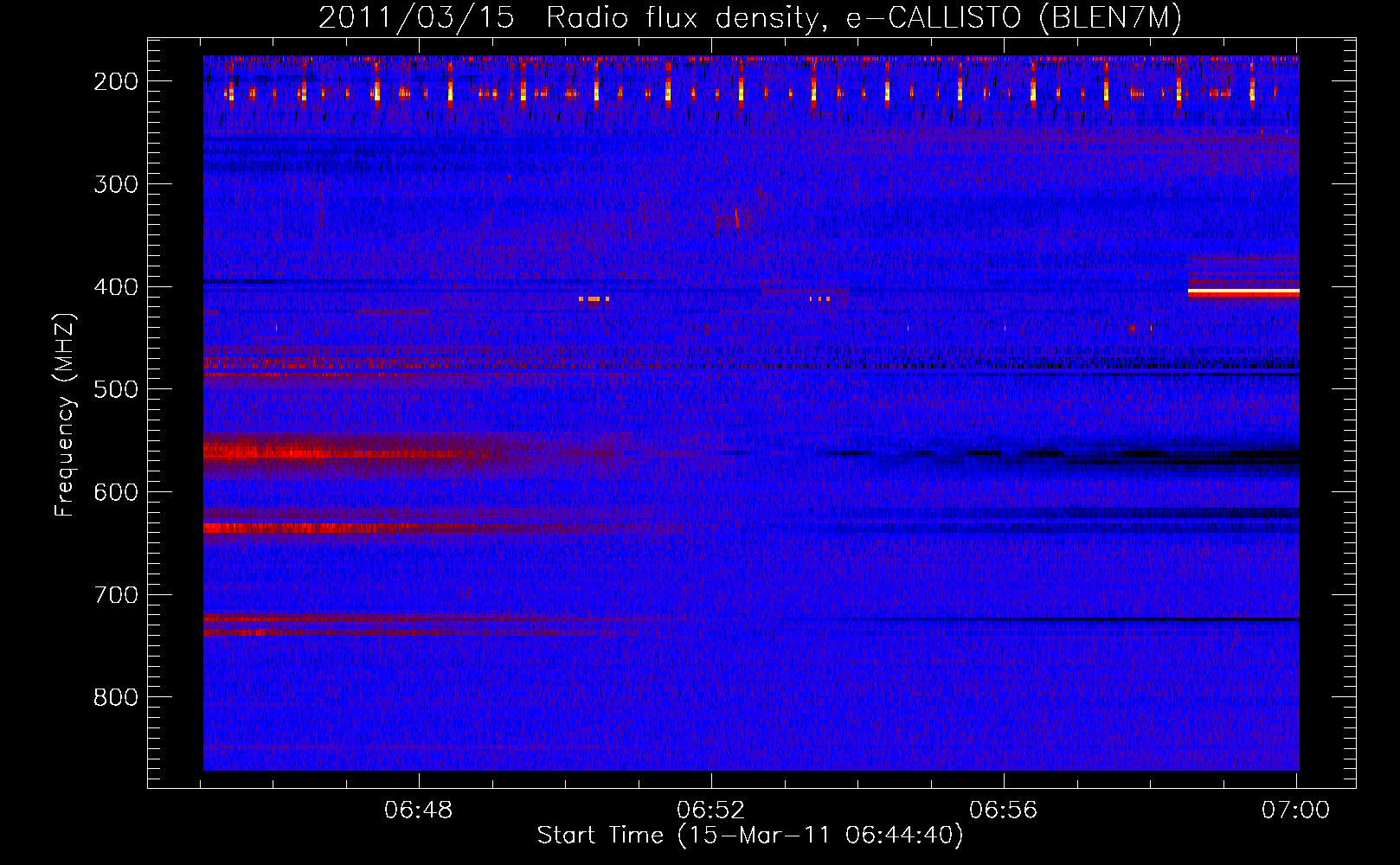The image size is (1400, 865).
Task: Click the 700 frequency tick label
Action: pos(116,595)
